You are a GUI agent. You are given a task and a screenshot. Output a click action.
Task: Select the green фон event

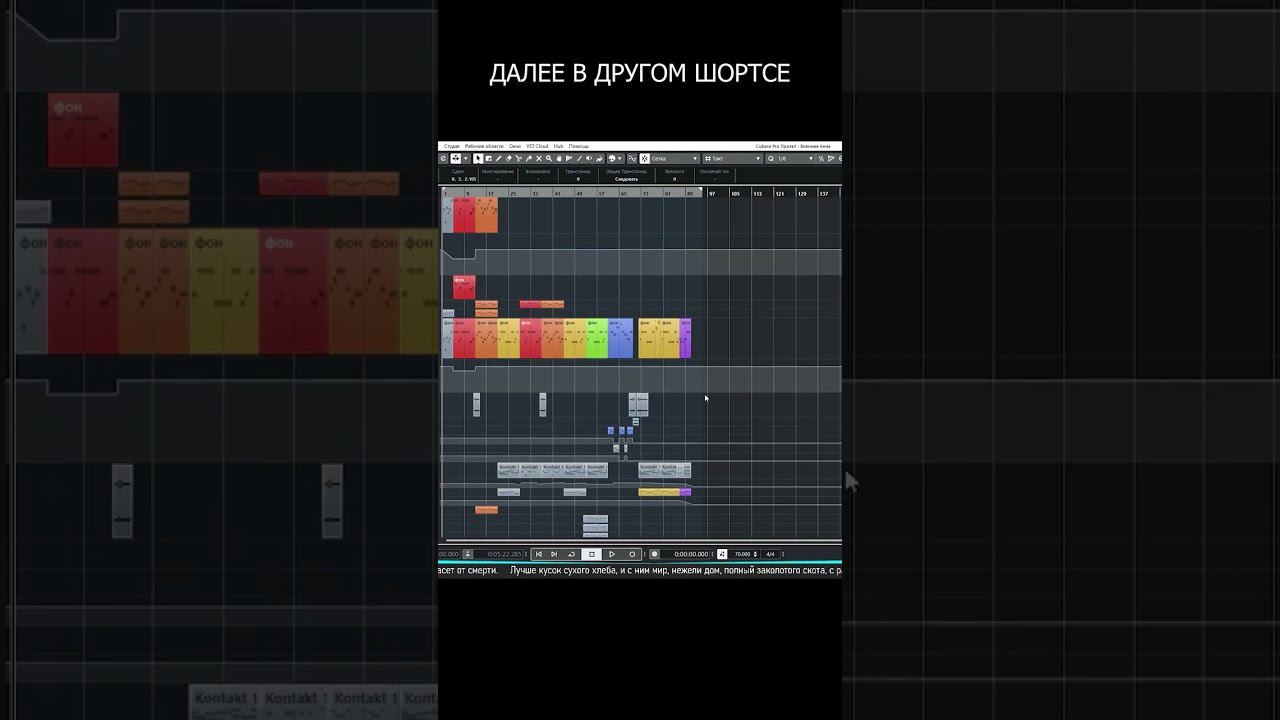pos(597,338)
